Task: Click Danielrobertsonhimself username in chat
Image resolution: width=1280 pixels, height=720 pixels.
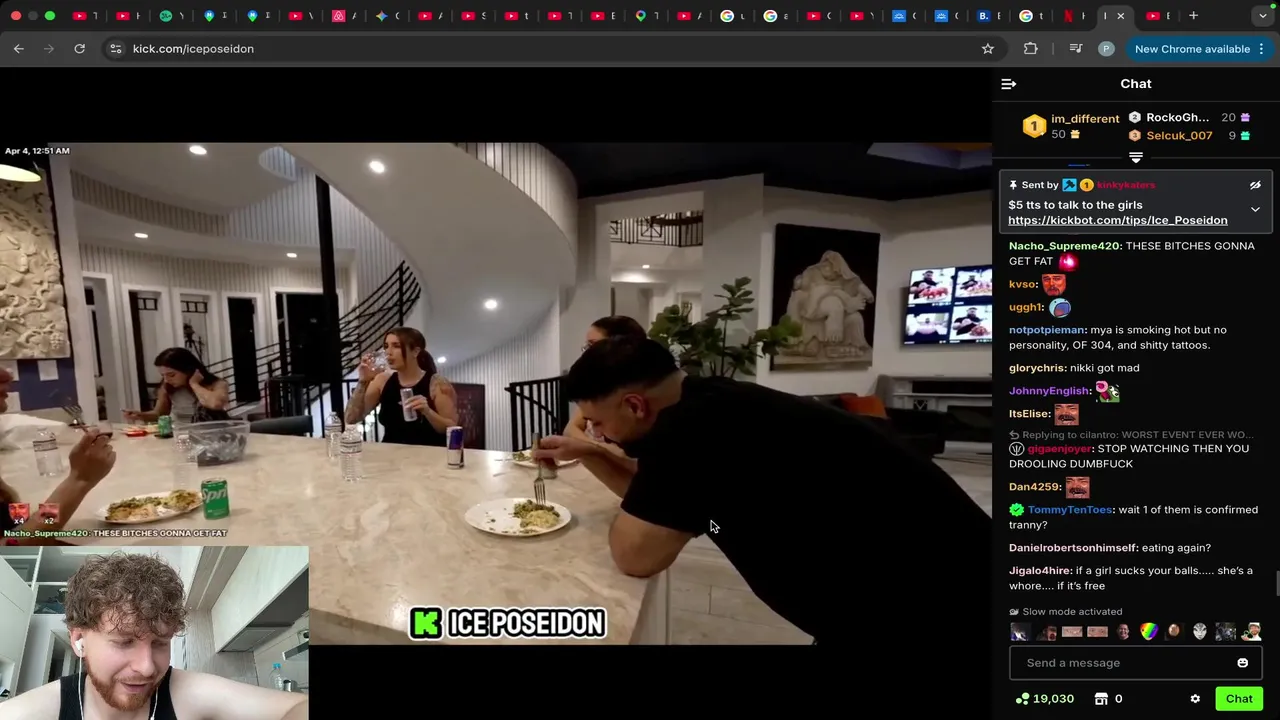Action: (x=1073, y=548)
